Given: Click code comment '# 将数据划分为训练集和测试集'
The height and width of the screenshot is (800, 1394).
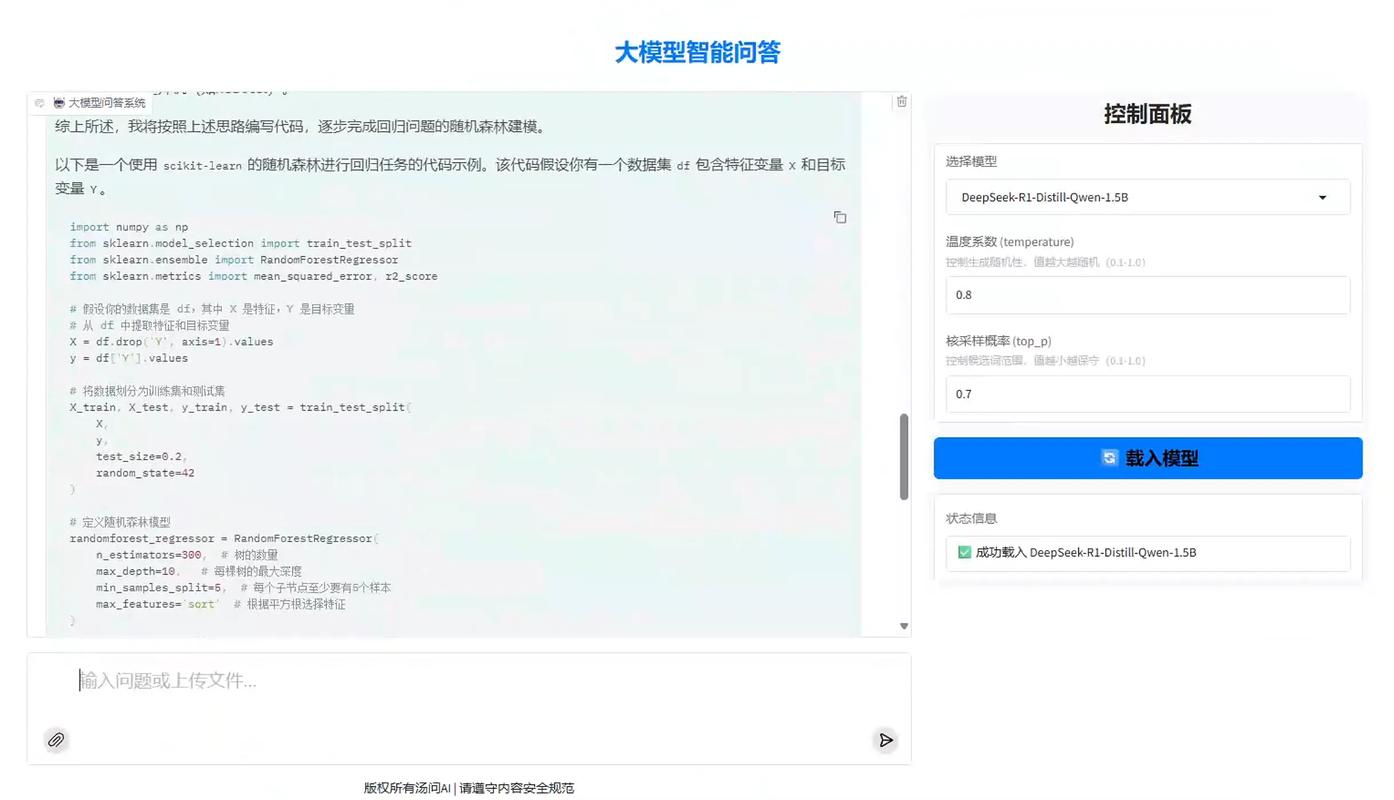Looking at the screenshot, I should (x=148, y=391).
